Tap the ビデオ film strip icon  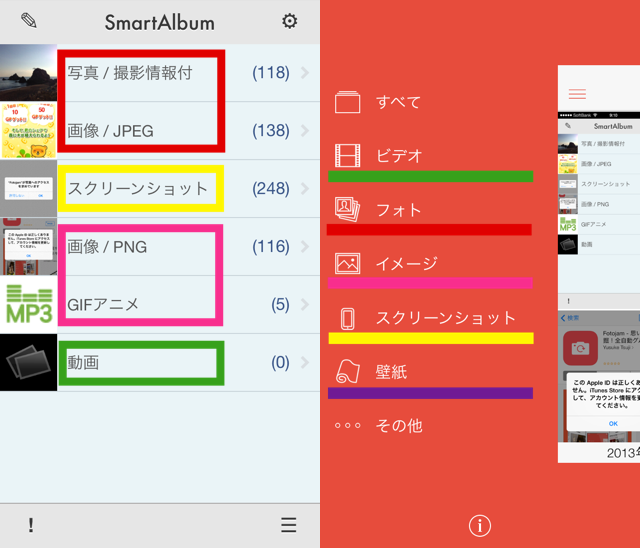coord(347,156)
